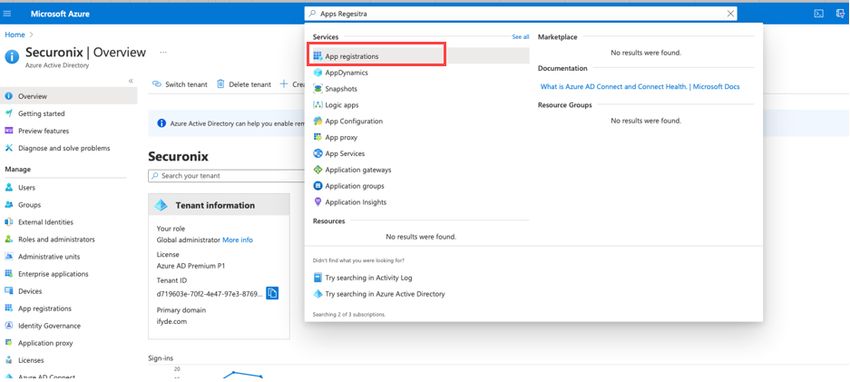Open Azure AD Connect documentation link
The image size is (850, 382).
click(640, 86)
